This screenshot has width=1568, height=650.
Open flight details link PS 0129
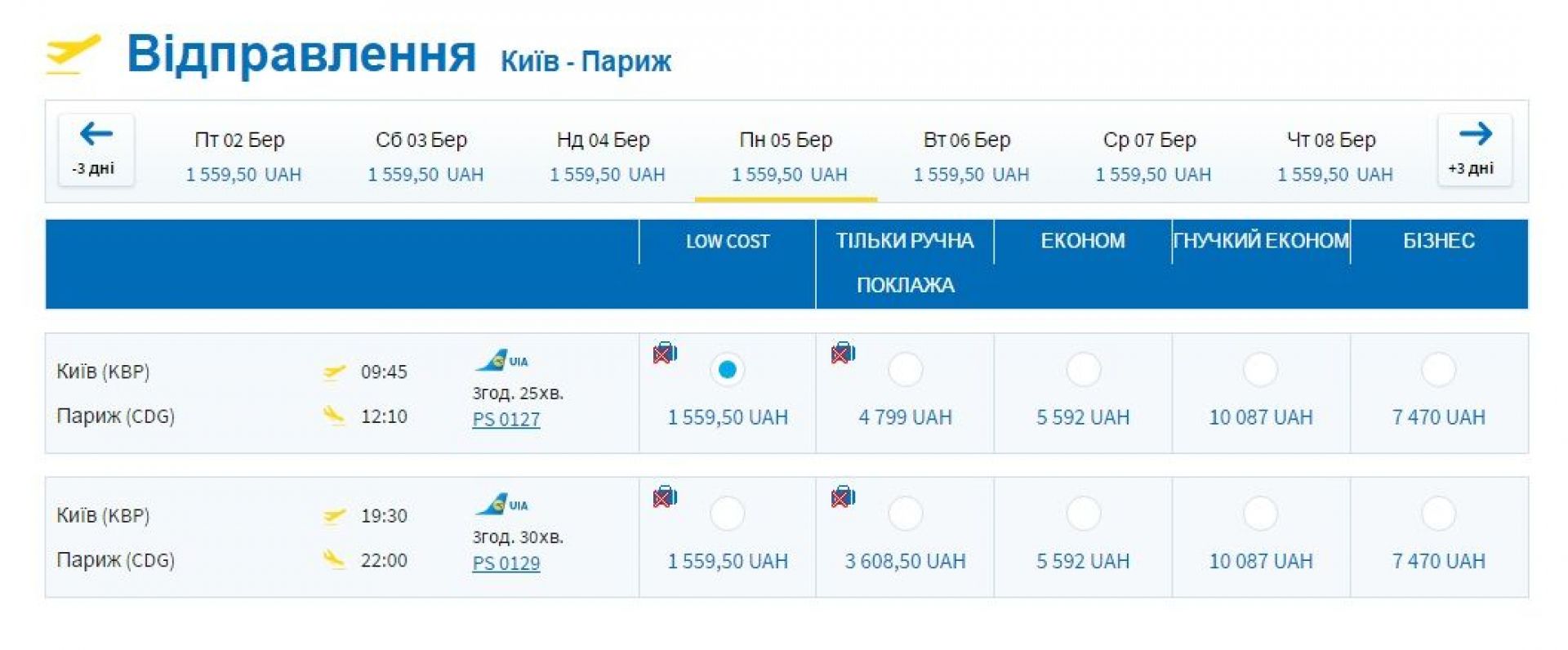(506, 563)
